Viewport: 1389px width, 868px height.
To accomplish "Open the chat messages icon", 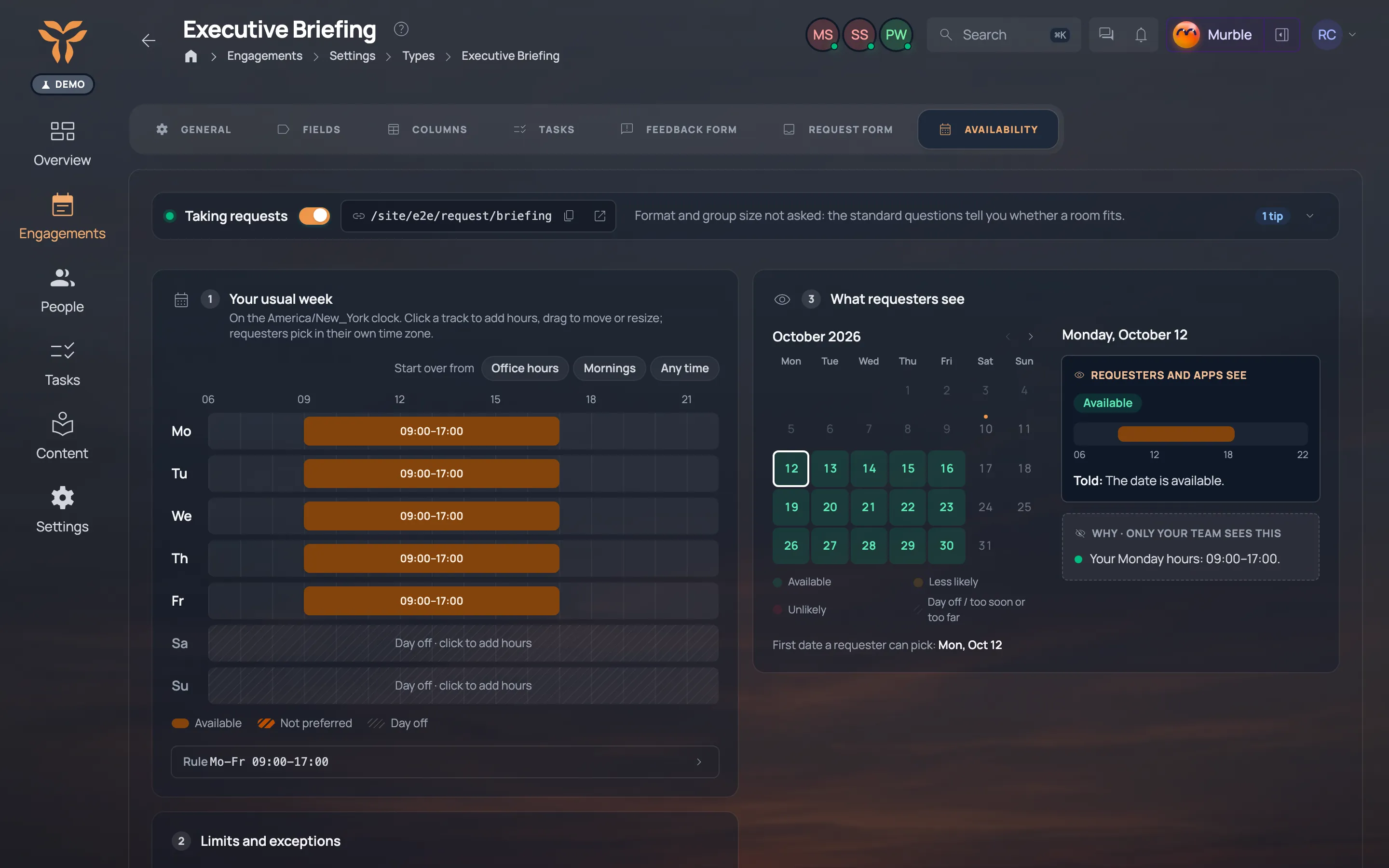I will coord(1106,34).
